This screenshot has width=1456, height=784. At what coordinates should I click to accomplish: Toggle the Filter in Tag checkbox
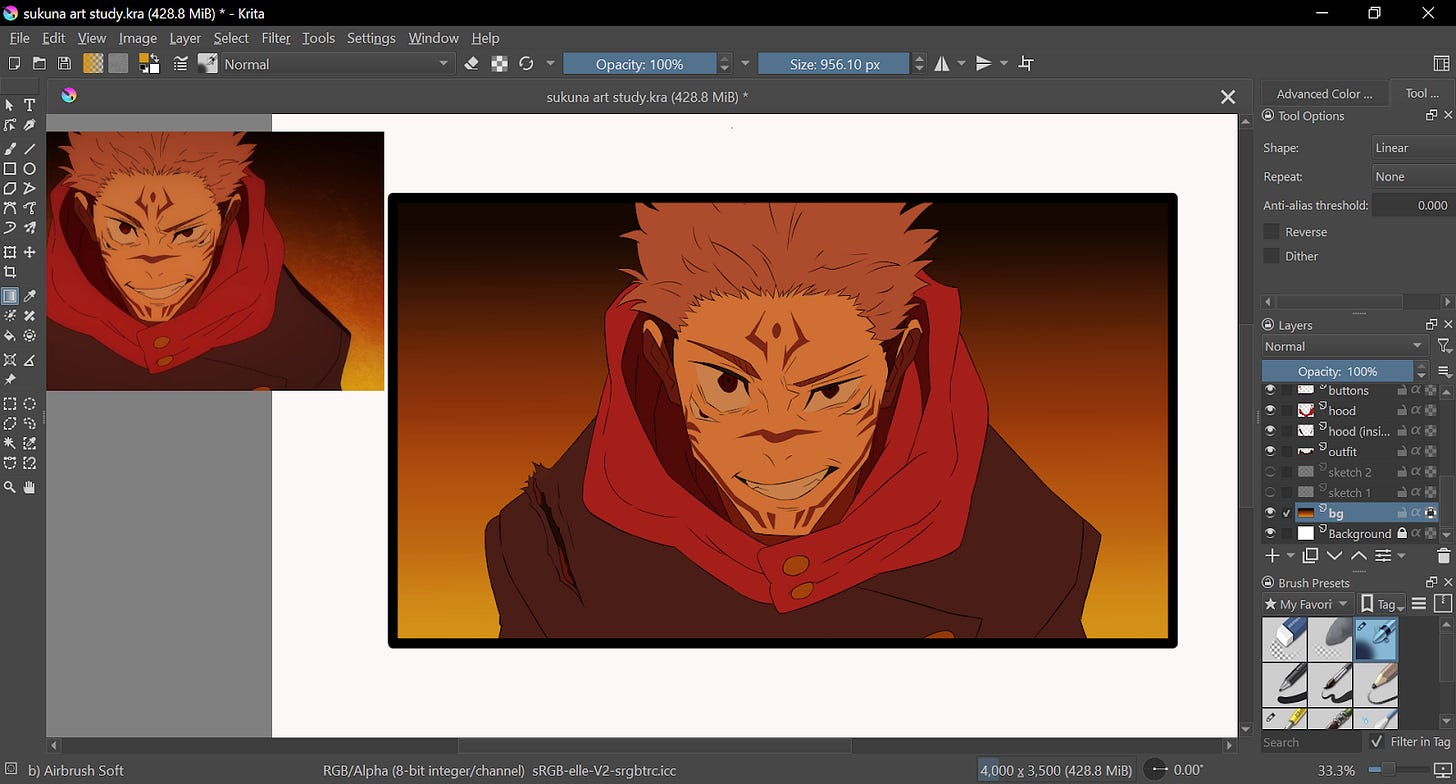pos(1377,742)
